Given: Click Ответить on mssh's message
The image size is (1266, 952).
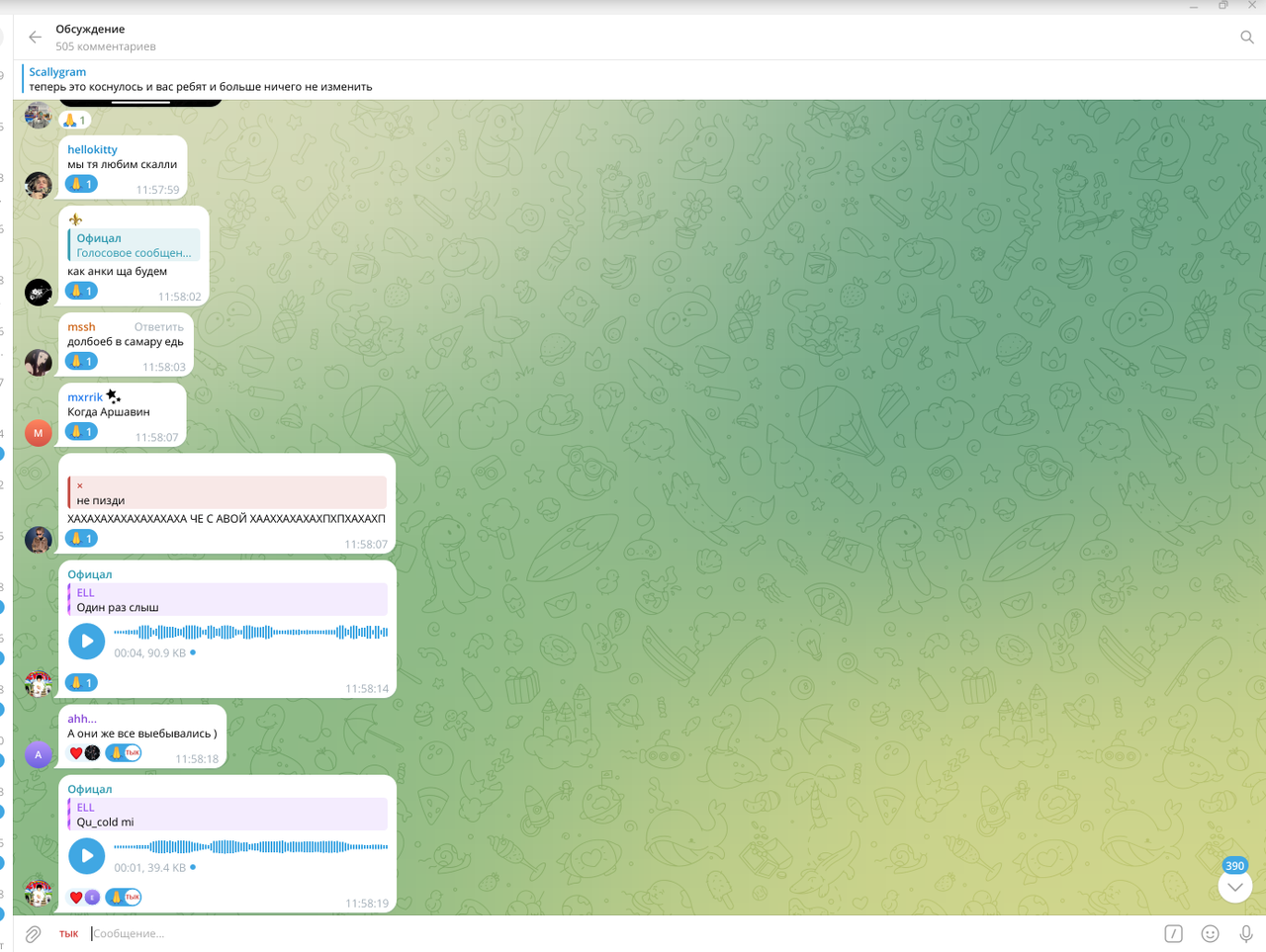Looking at the screenshot, I should coord(158,327).
